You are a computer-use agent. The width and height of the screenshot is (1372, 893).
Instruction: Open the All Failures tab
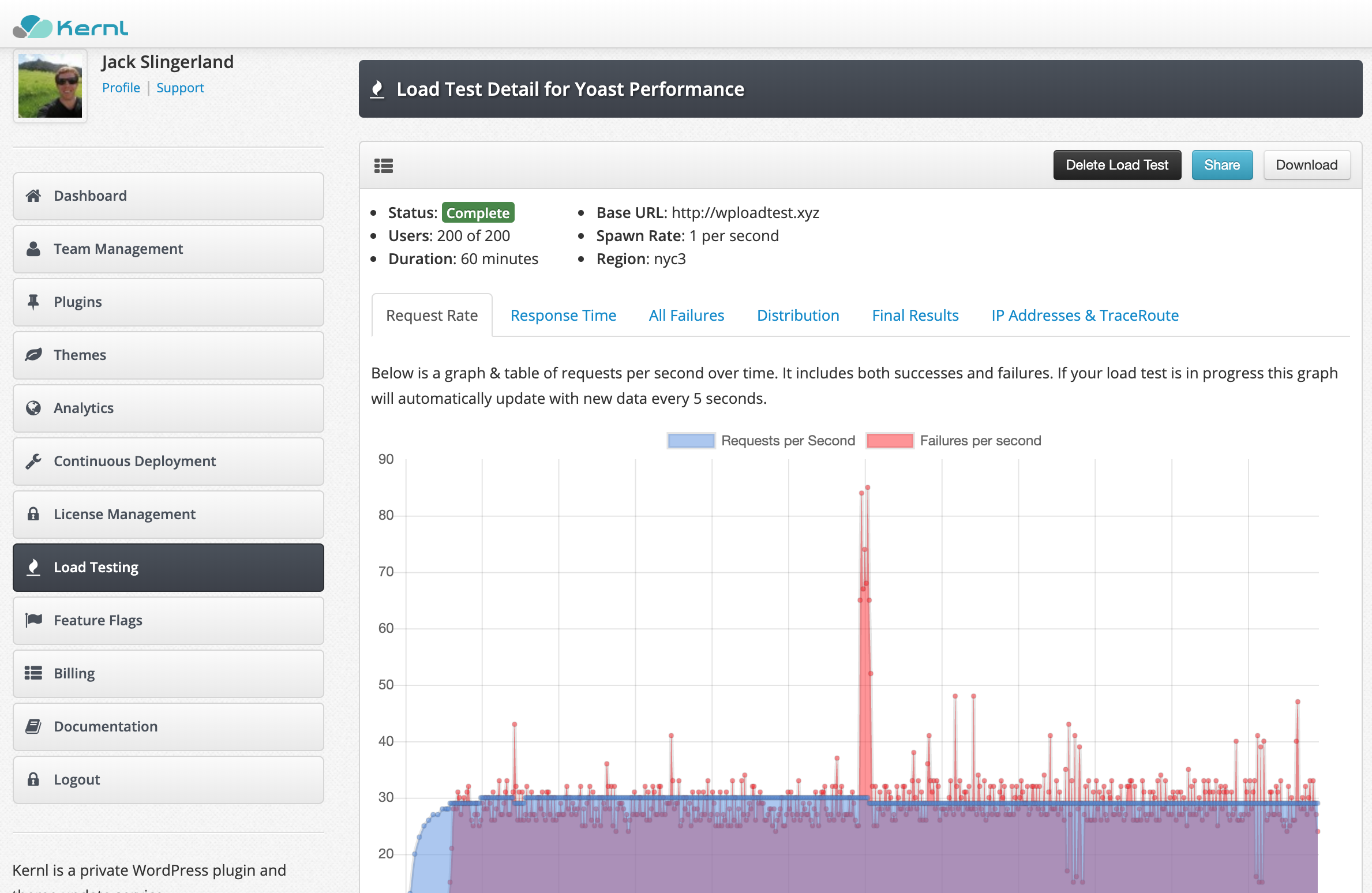[686, 316]
